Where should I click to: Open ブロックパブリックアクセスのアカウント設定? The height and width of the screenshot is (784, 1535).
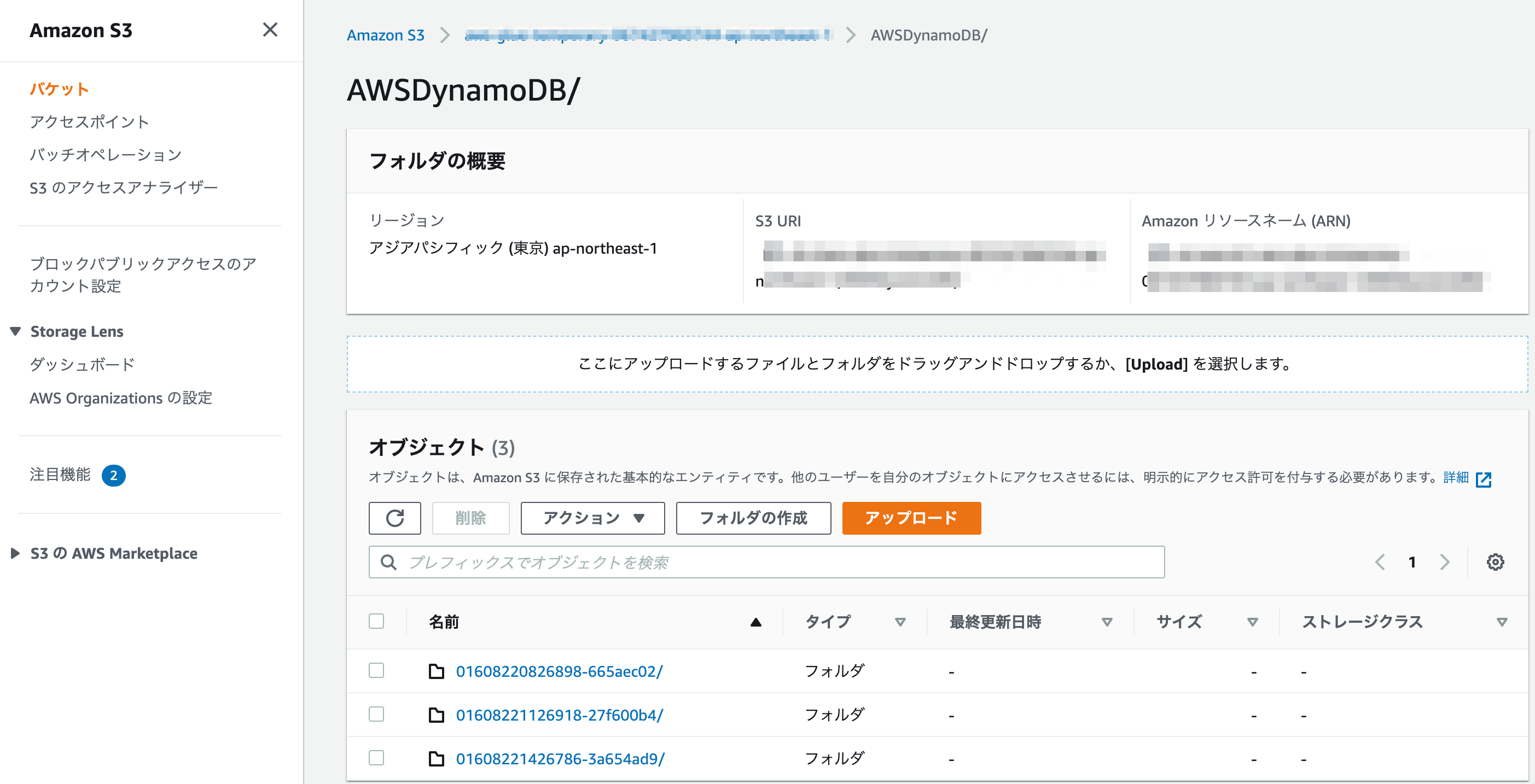pyautogui.click(x=143, y=274)
